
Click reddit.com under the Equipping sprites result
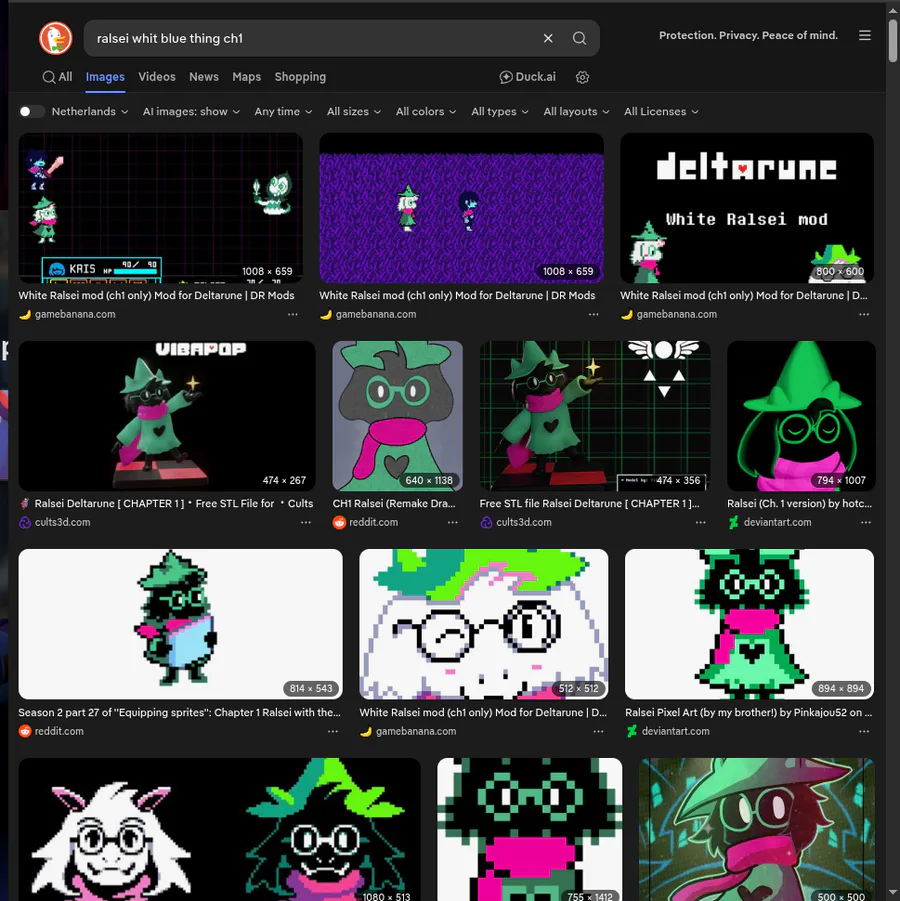coord(59,731)
